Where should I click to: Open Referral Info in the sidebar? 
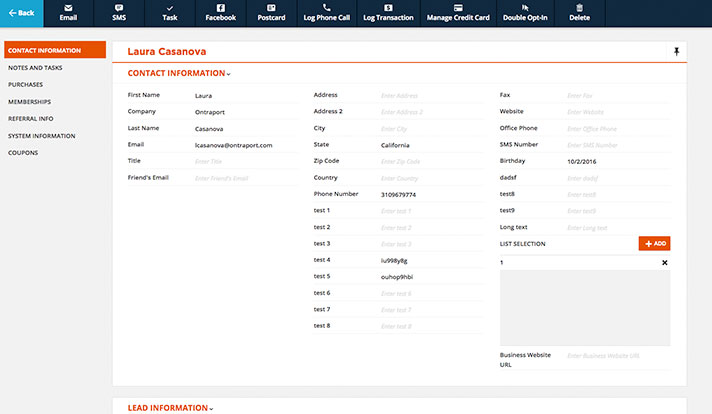point(30,118)
